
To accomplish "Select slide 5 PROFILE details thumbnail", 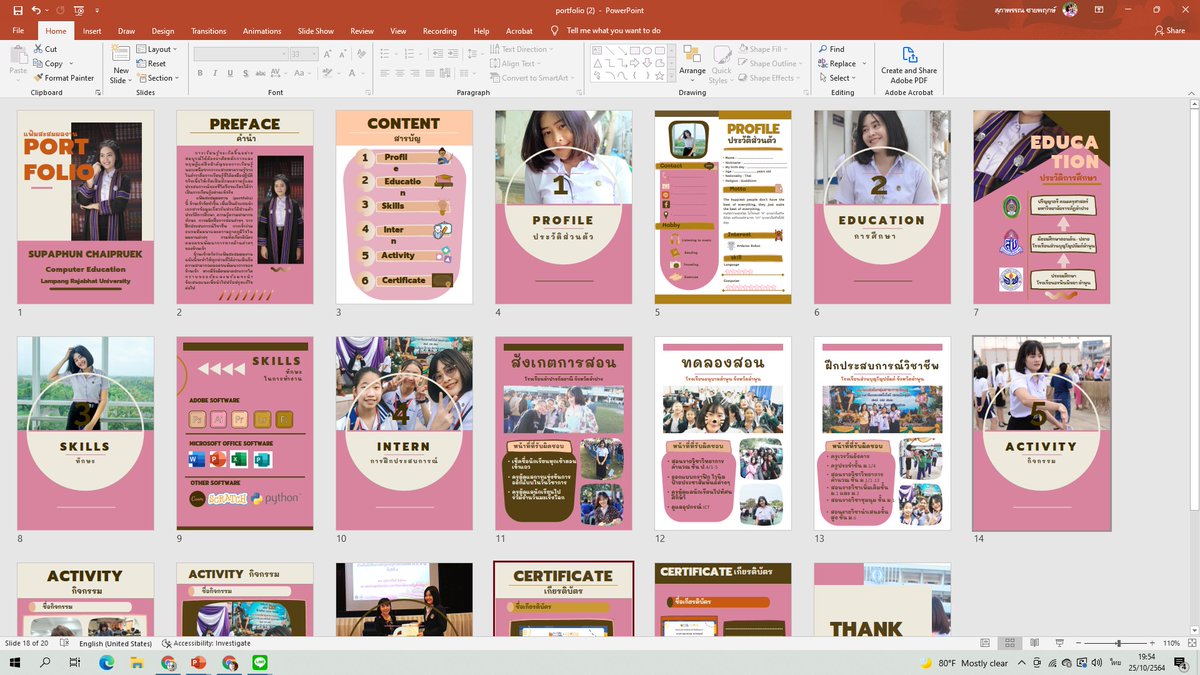I will coord(723,207).
